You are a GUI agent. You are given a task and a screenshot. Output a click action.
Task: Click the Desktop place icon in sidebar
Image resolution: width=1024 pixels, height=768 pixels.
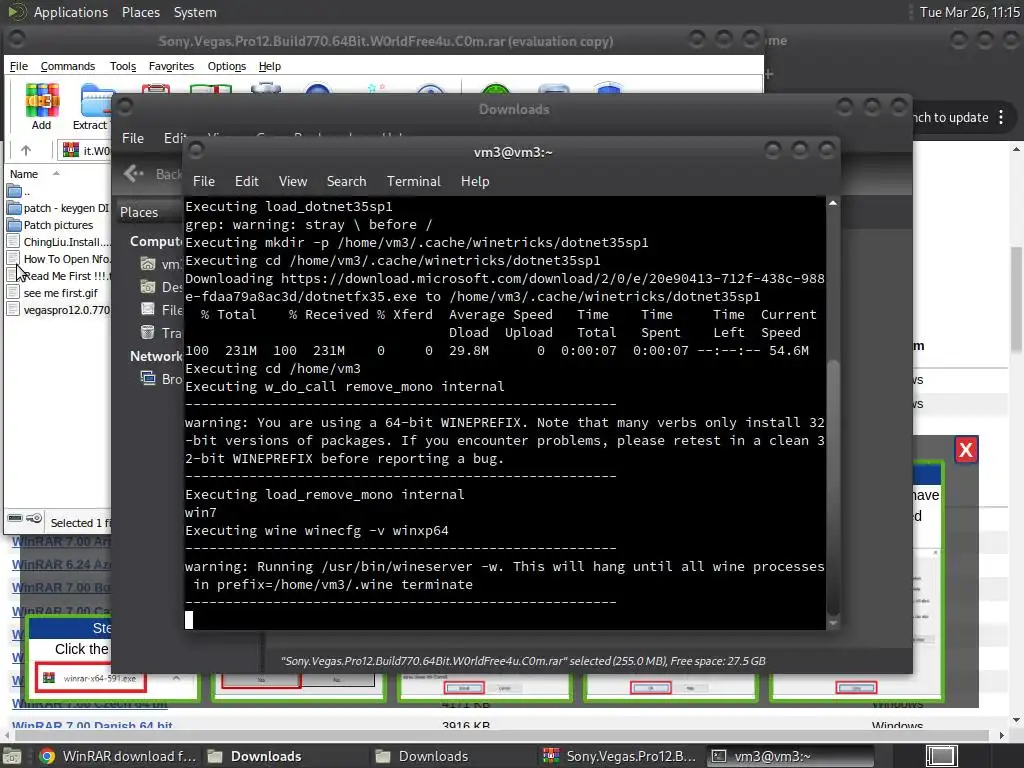[x=148, y=287]
